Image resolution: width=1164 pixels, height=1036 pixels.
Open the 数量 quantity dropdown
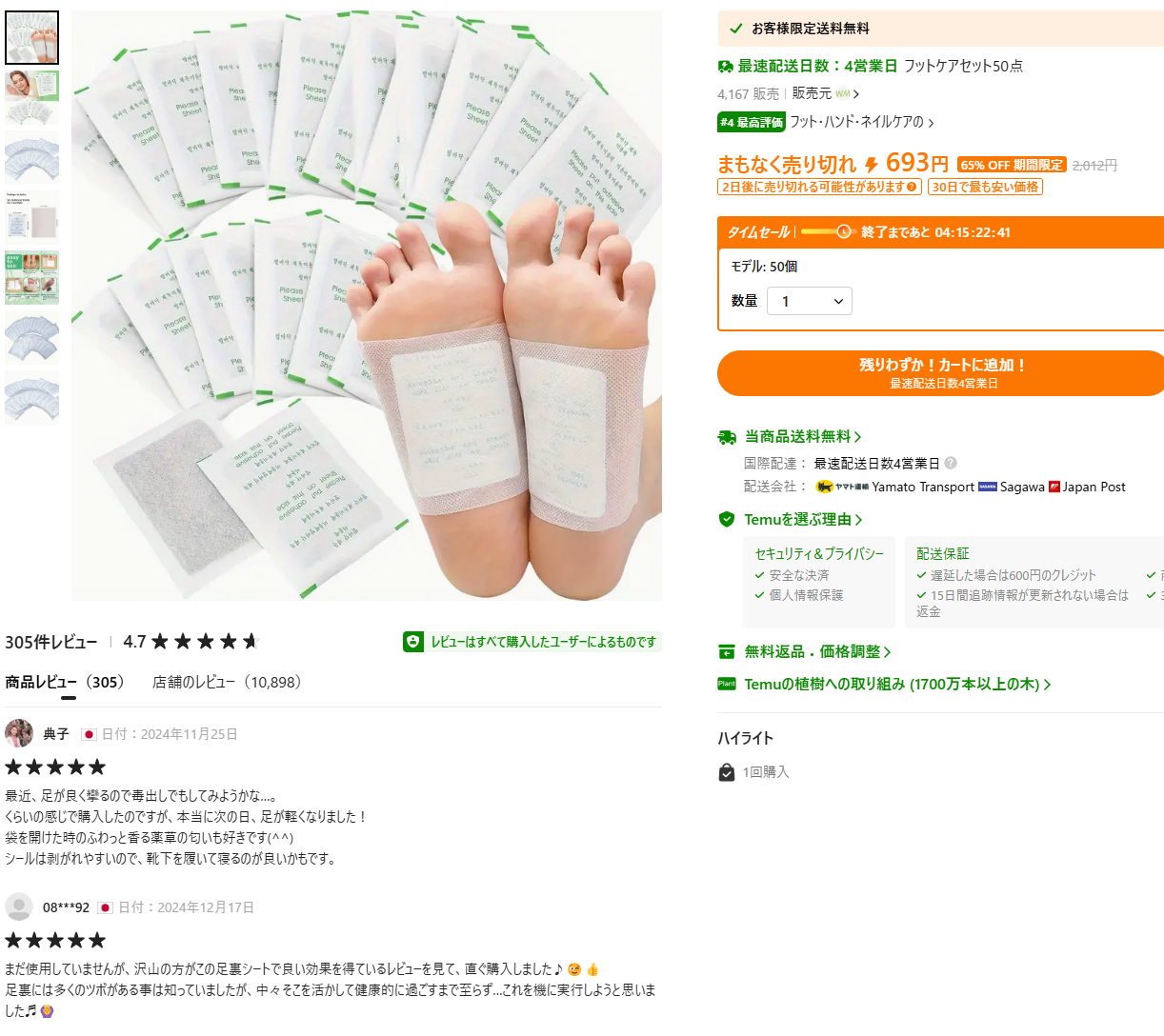point(810,301)
